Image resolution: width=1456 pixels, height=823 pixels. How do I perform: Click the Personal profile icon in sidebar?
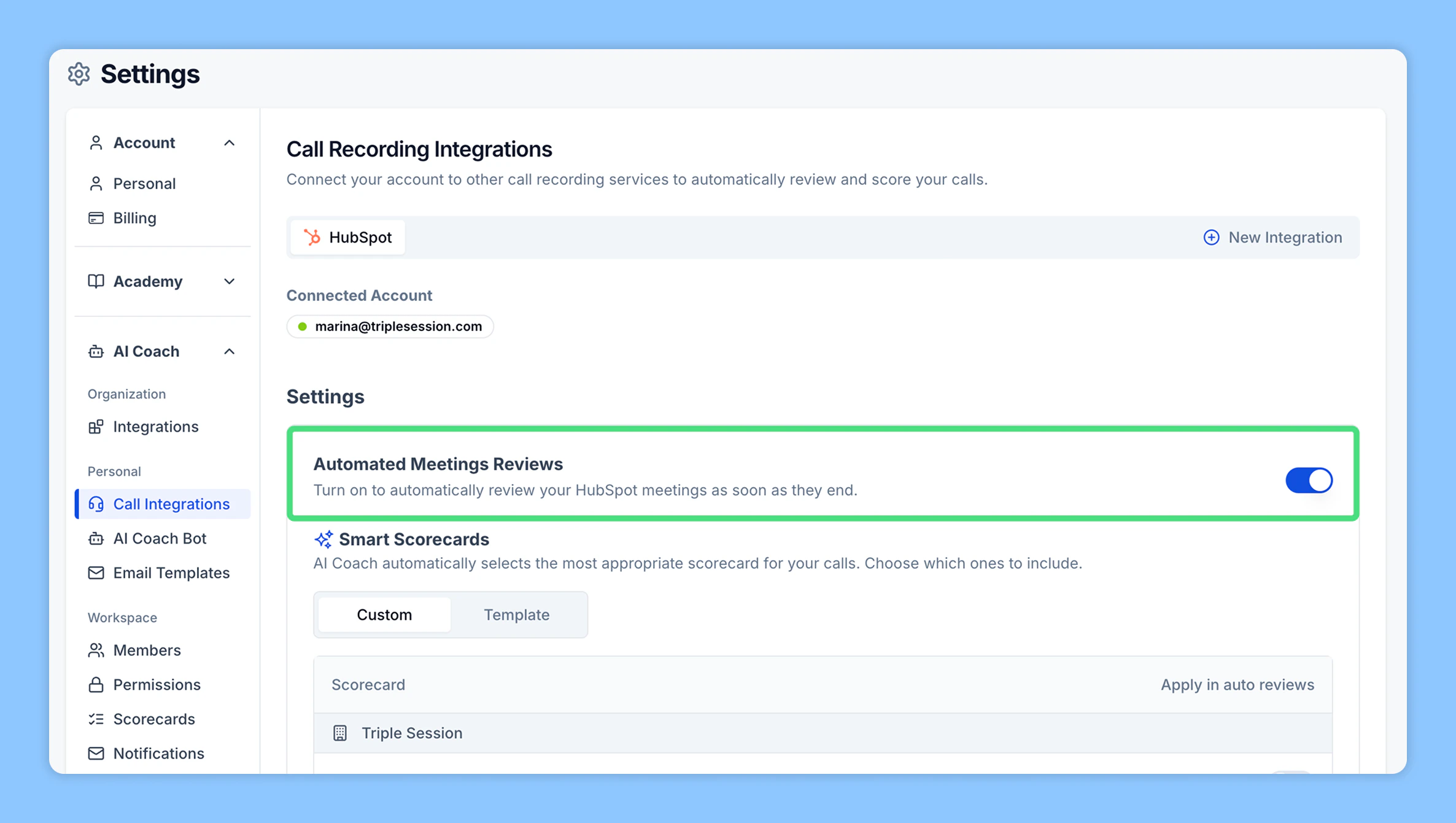(96, 184)
